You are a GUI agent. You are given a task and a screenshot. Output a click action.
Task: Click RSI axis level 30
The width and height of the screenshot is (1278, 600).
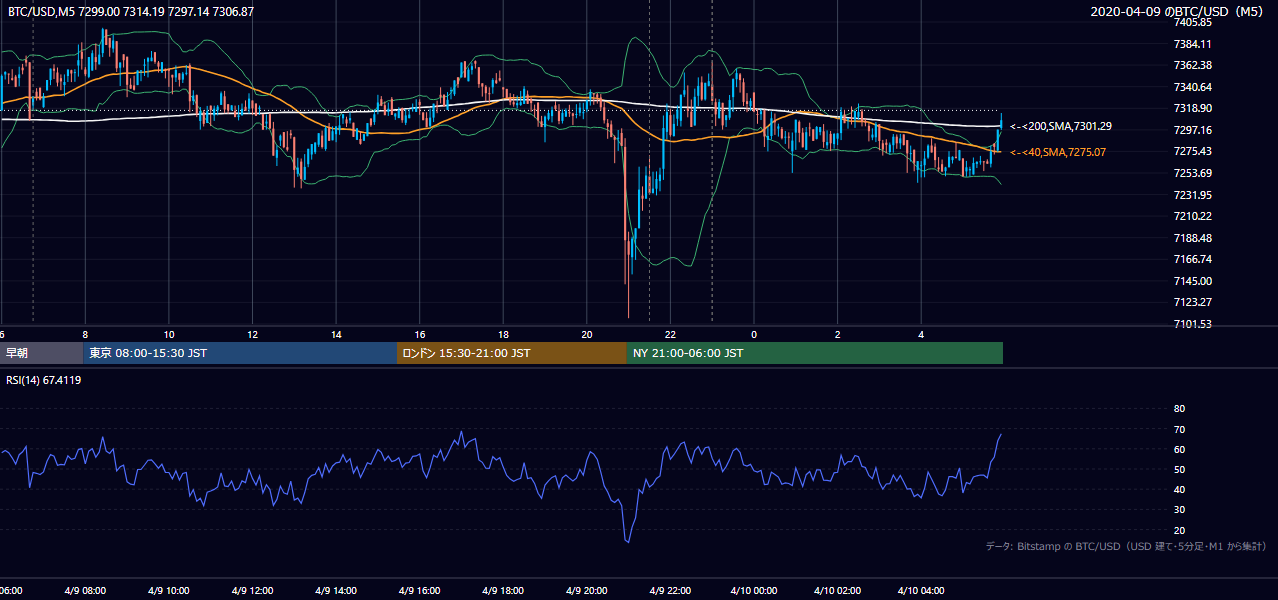1179,510
